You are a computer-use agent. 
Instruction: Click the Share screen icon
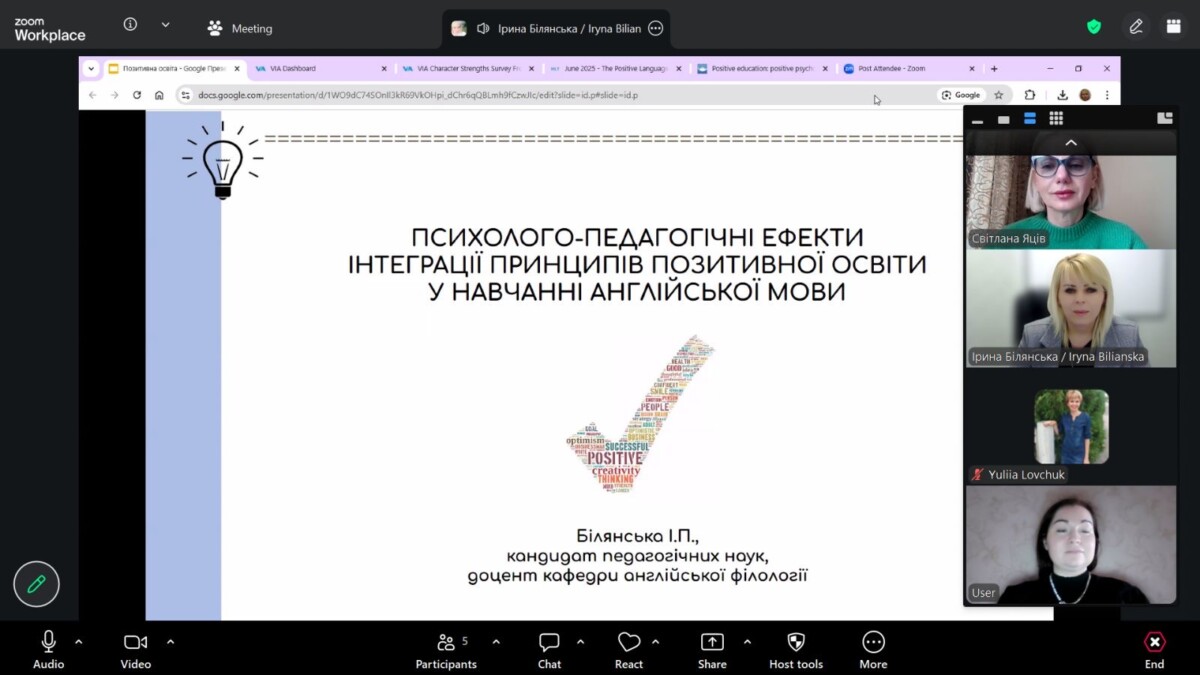(712, 649)
